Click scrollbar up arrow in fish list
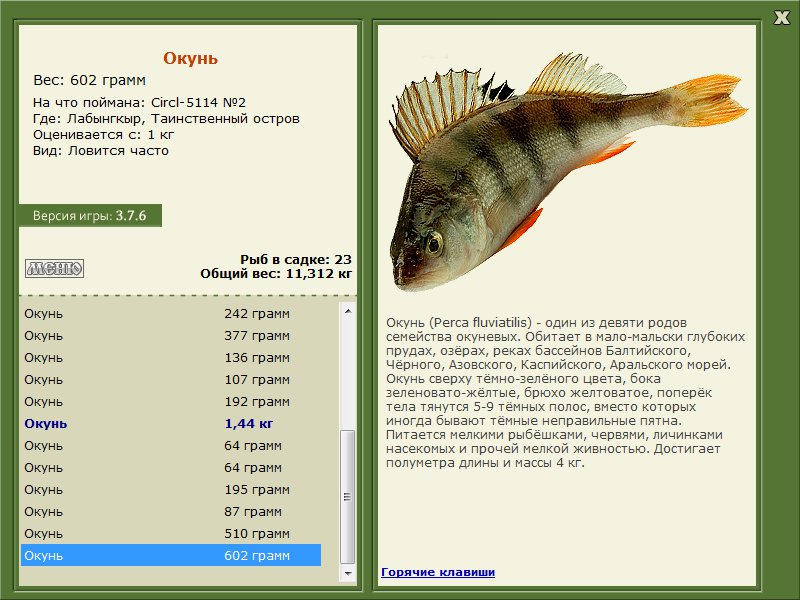The image size is (800, 600). click(348, 311)
